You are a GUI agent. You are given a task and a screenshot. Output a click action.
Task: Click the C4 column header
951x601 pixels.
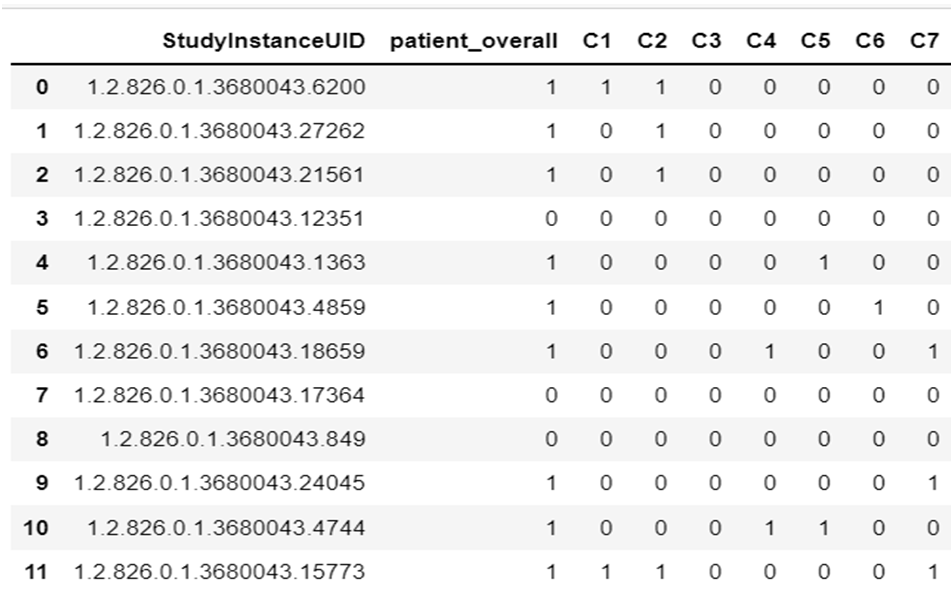coord(760,41)
